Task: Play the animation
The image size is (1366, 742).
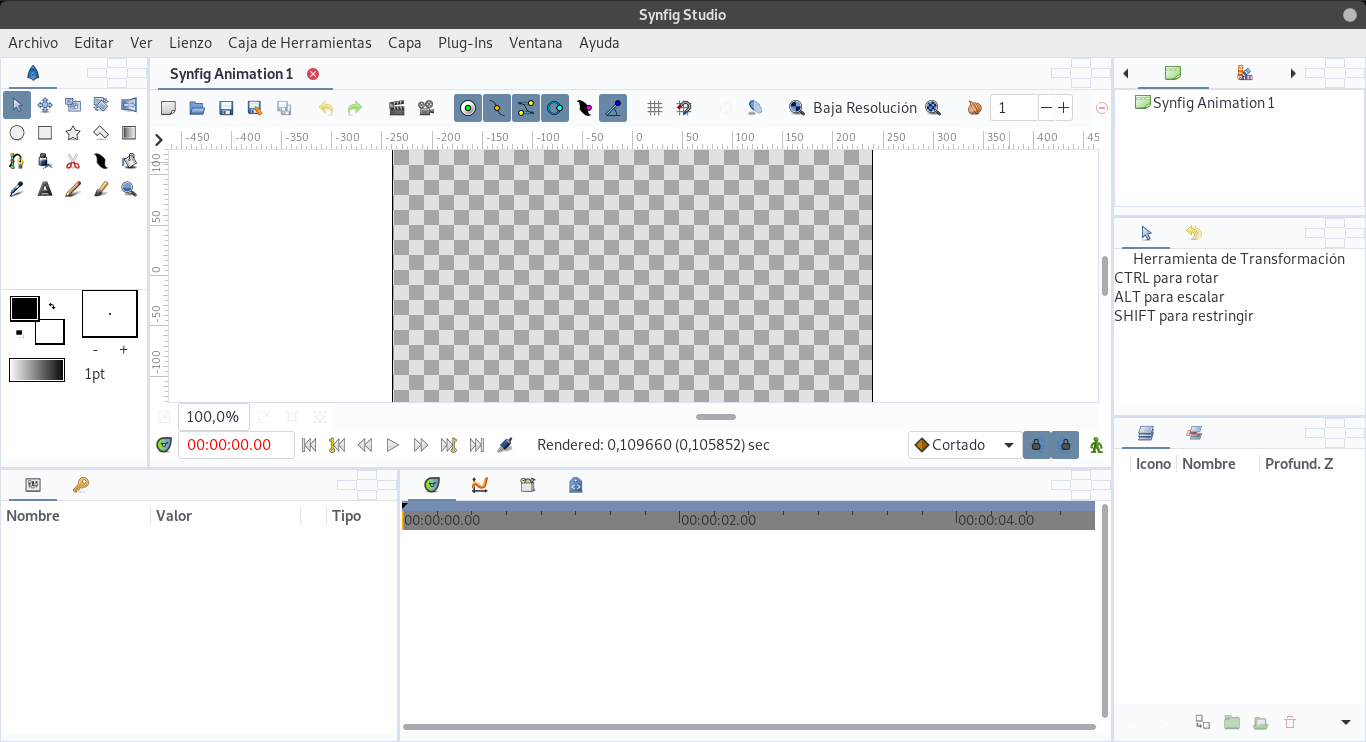Action: (393, 445)
